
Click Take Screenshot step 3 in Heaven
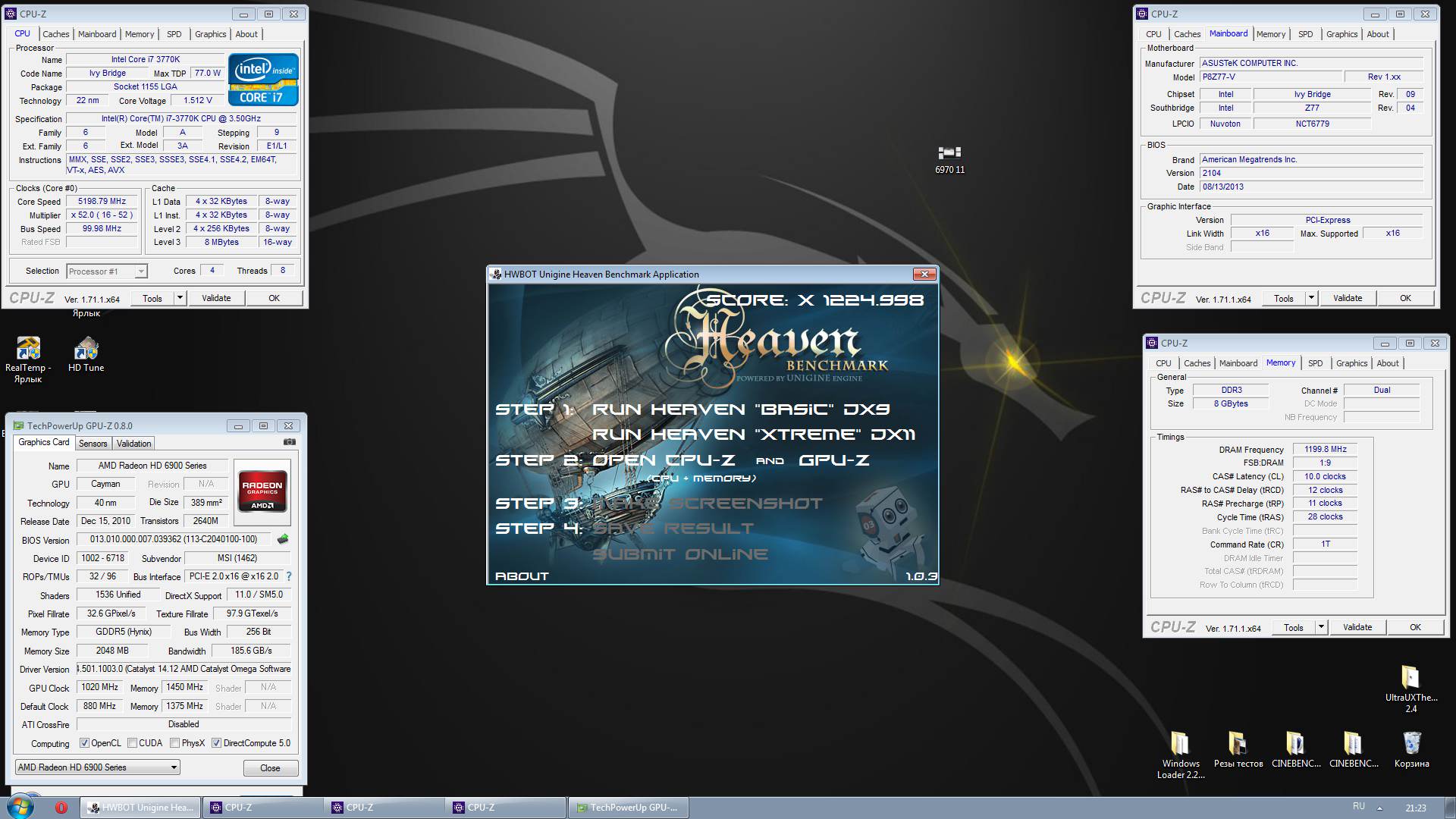coord(707,504)
